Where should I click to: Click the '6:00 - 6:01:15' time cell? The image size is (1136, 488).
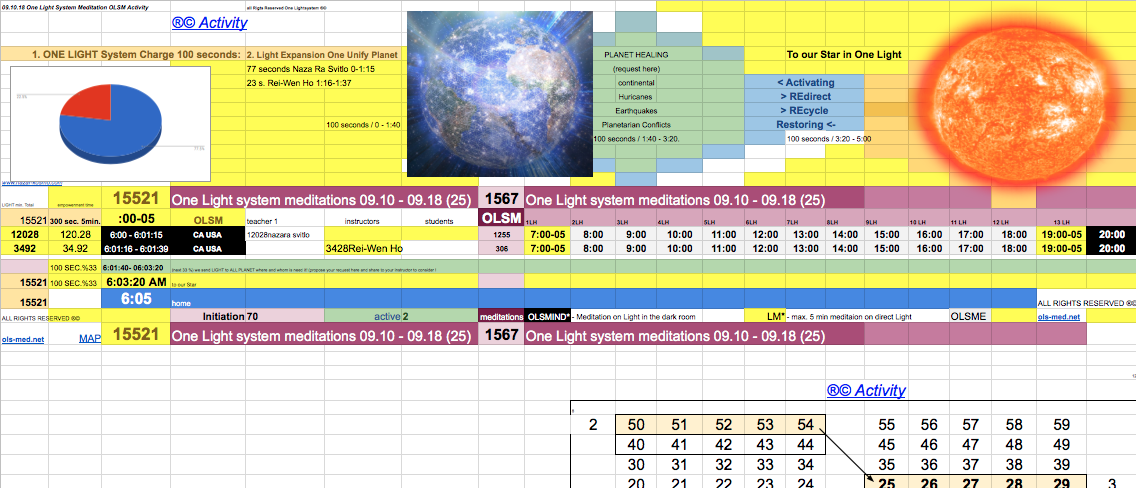(x=135, y=234)
